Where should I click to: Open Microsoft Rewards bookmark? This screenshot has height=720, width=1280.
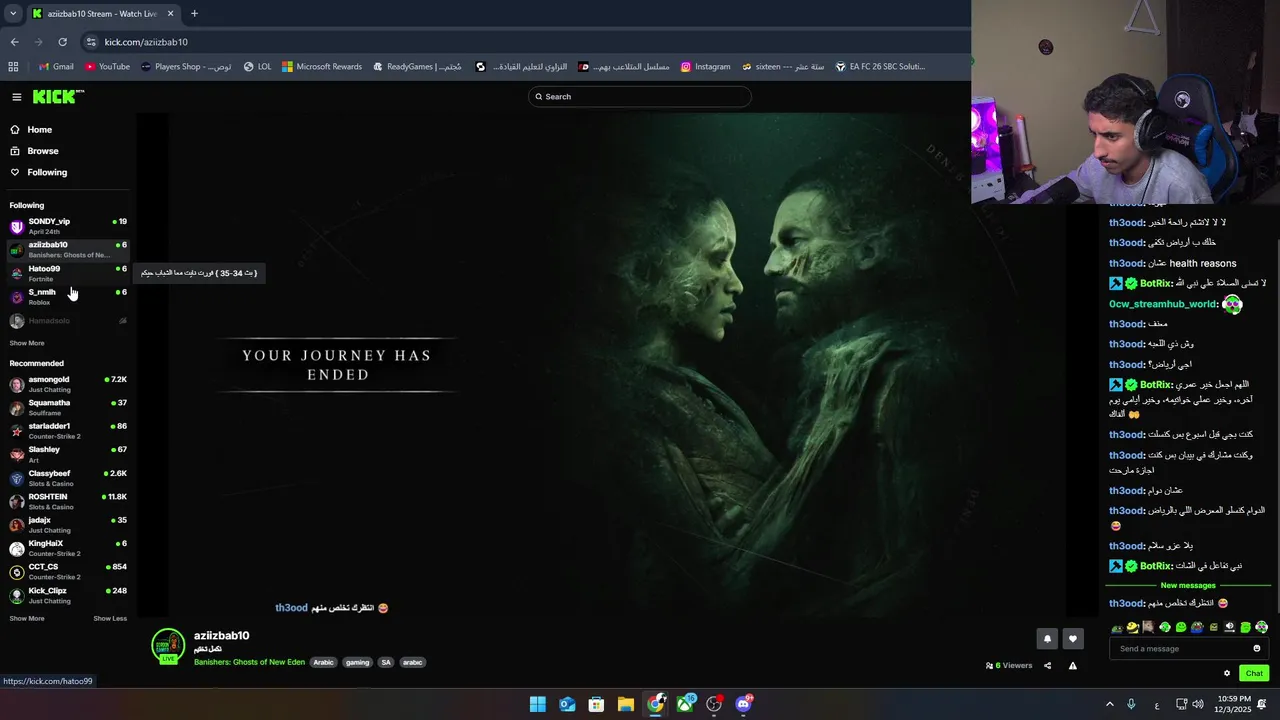click(322, 67)
